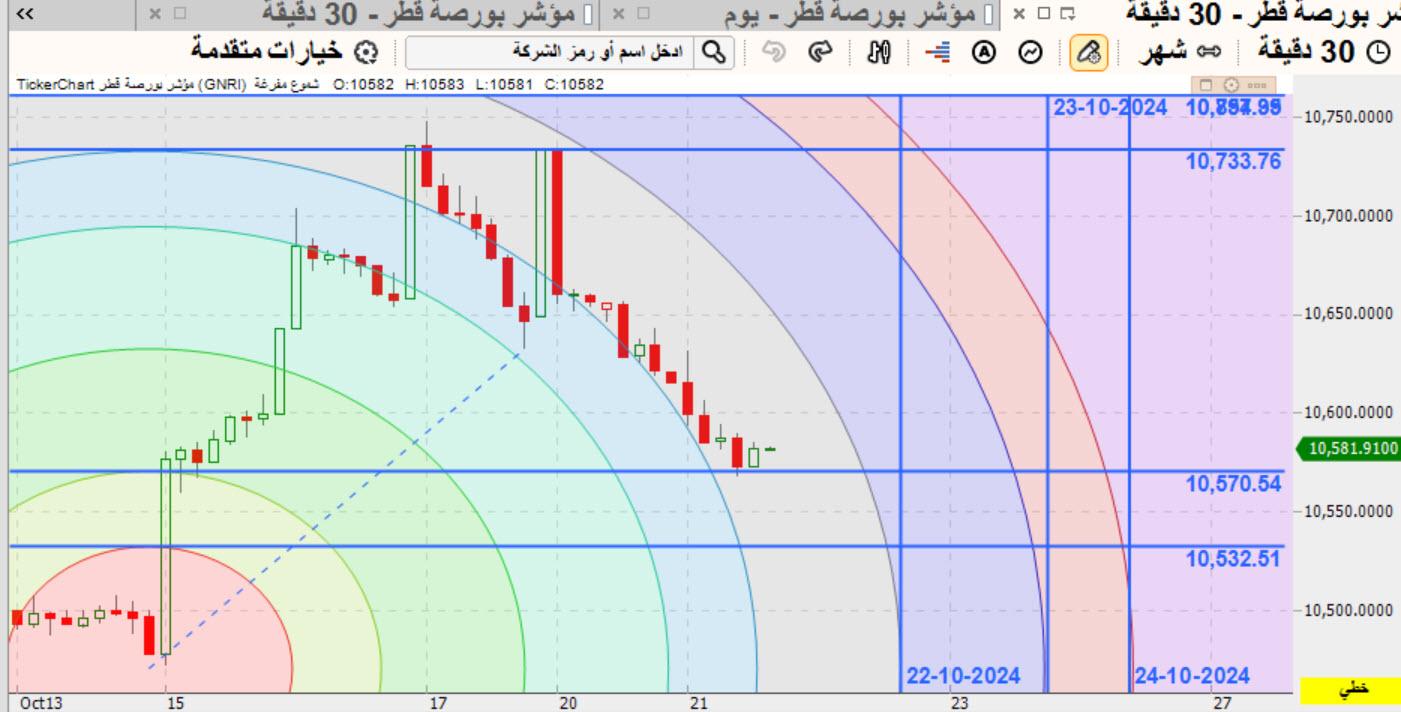Viewport: 1401px width, 712px height.
Task: Toggle the highlighted drawing tools pencil button
Action: 1089,53
